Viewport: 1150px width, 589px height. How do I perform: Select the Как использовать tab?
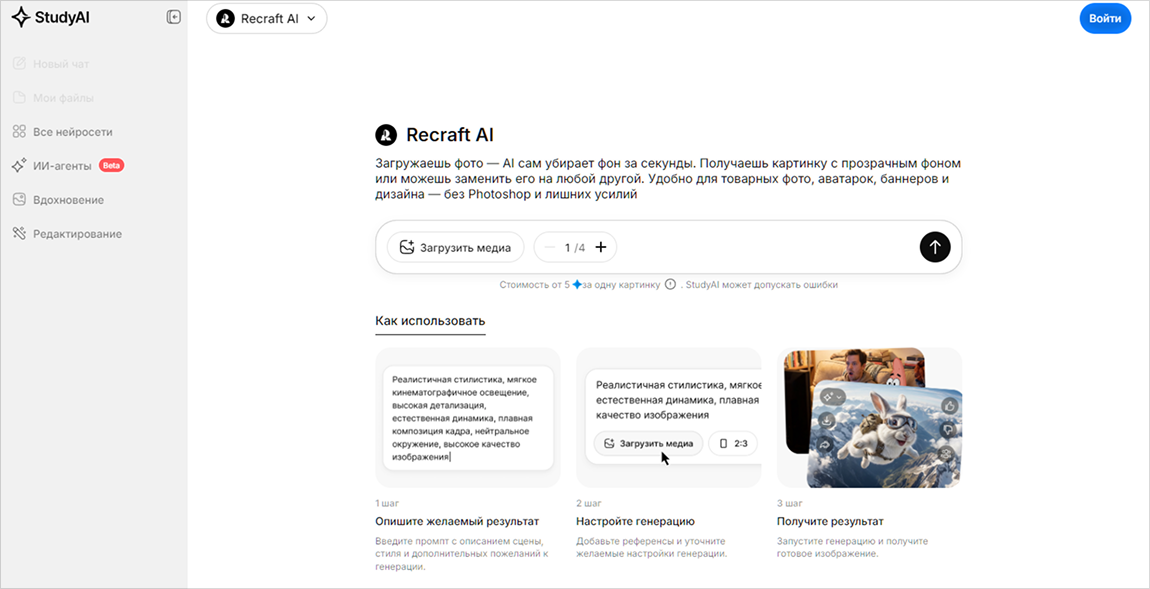[430, 321]
